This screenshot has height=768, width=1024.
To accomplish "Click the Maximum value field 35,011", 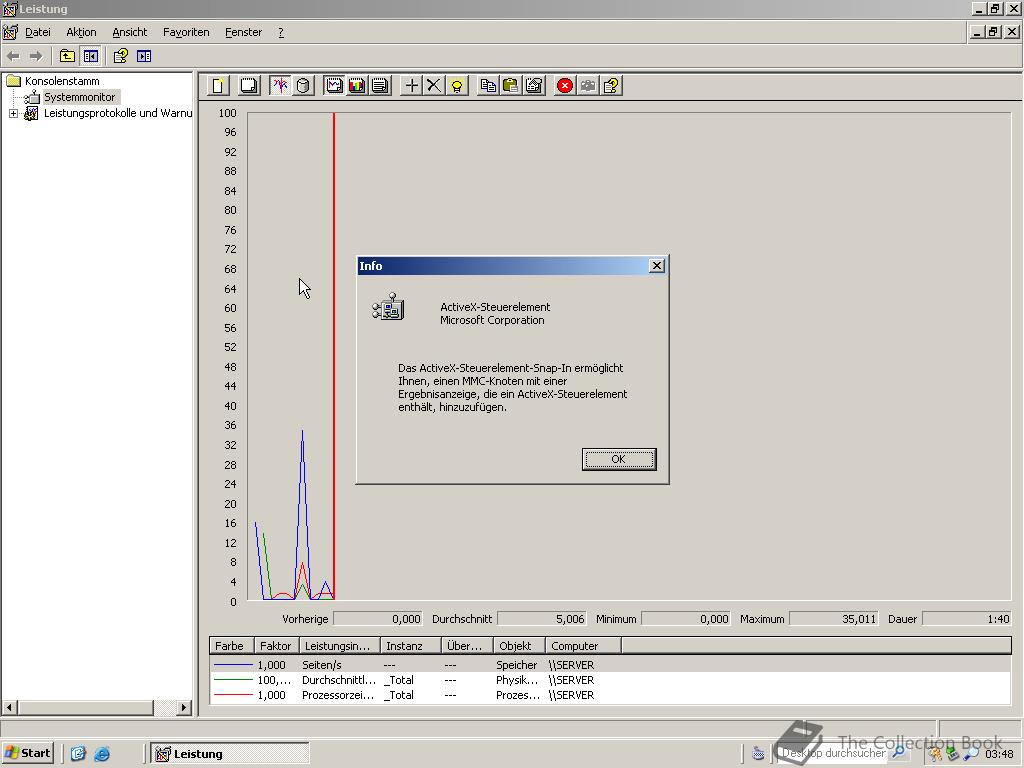I will (834, 618).
